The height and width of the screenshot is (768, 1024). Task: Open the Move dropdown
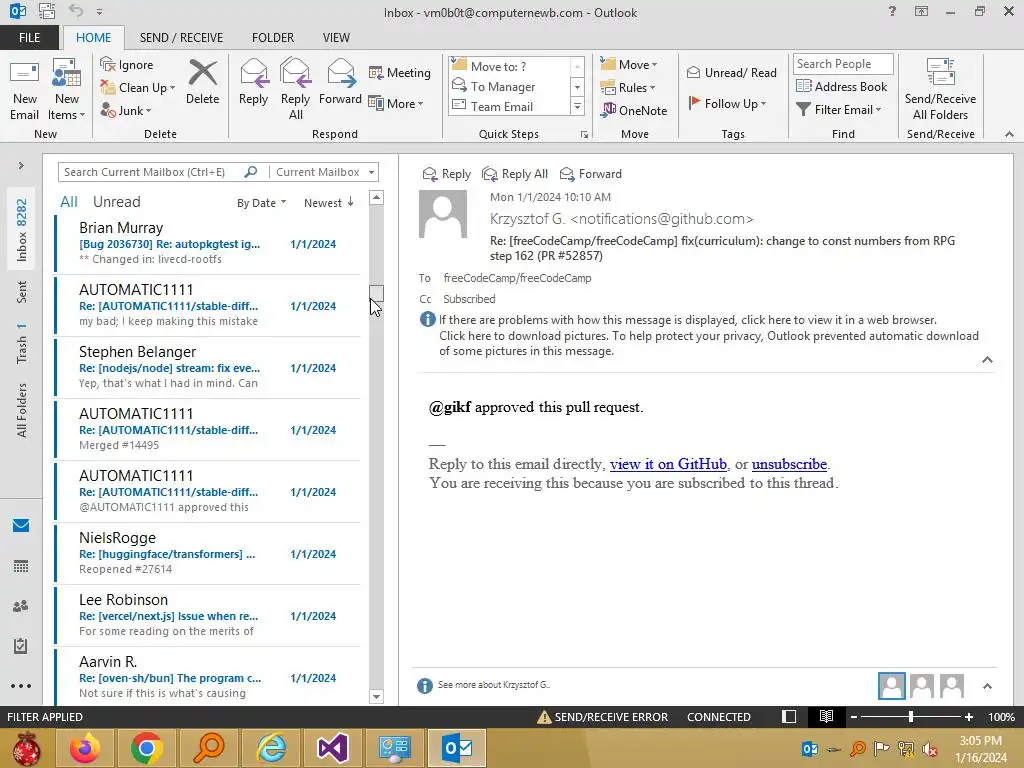point(629,65)
